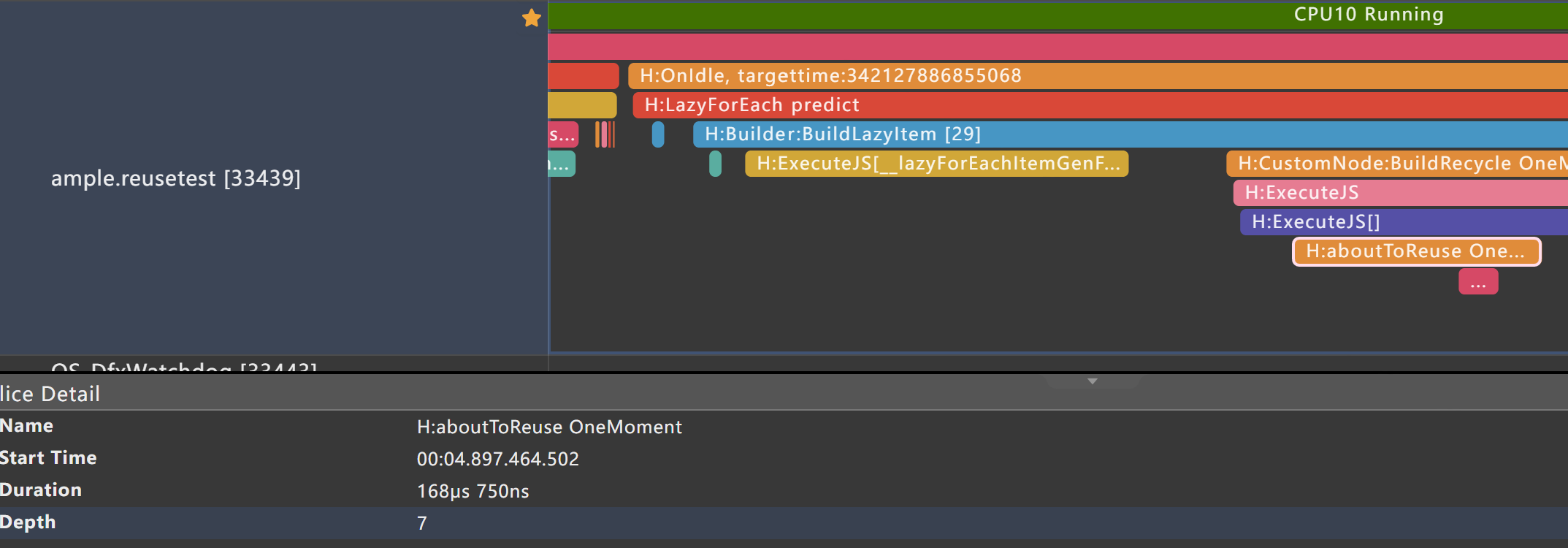Select the pink 's...' slice at left edge
The height and width of the screenshot is (548, 1568).
coord(563,134)
